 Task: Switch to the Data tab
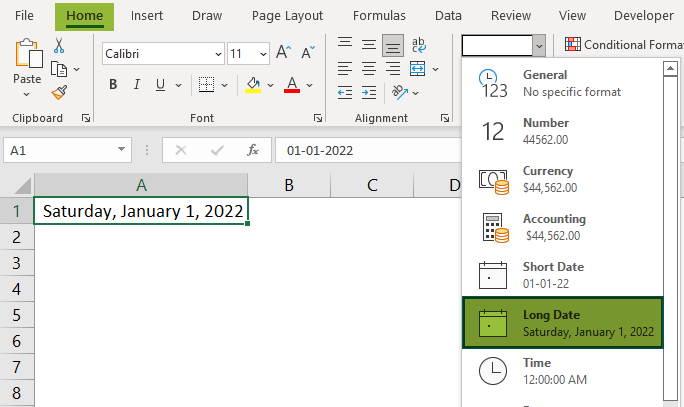448,16
